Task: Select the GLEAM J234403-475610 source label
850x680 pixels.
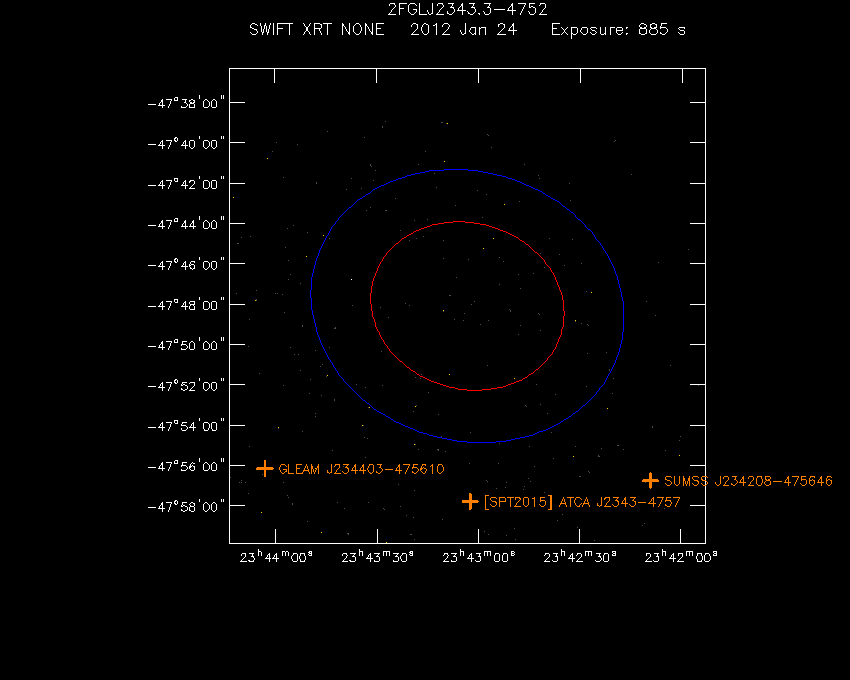Action: (x=361, y=469)
